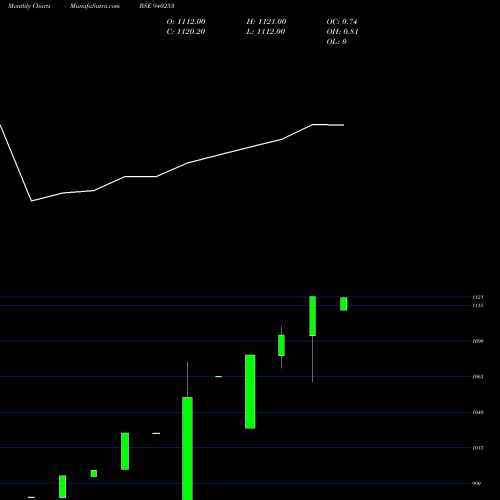Click the 'Monthly Charts' title text

click(x=29, y=6)
